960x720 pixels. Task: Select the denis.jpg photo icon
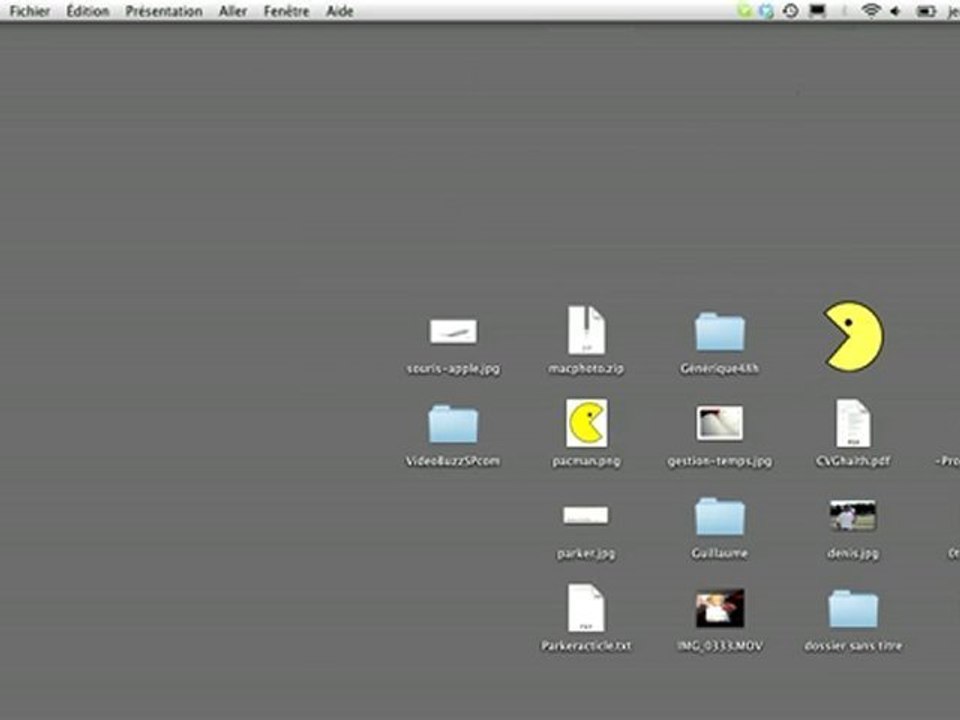[x=853, y=515]
